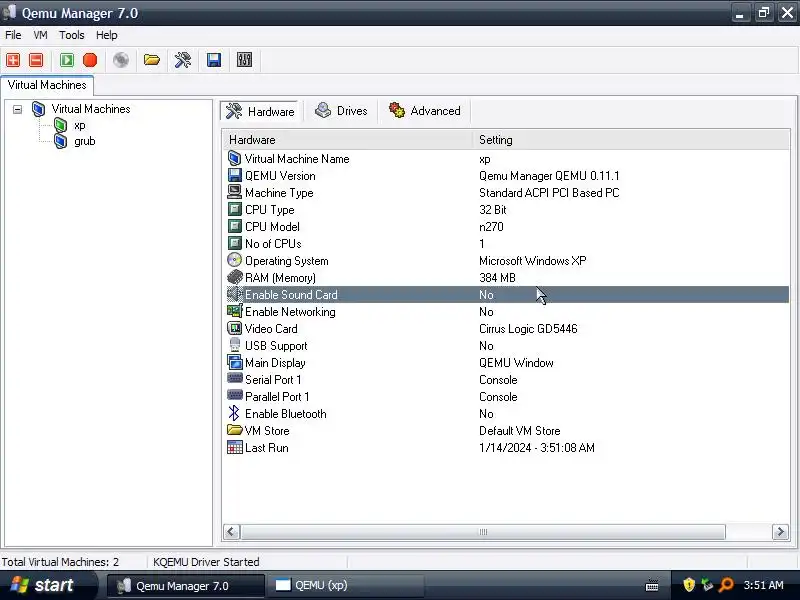Open the Windows start button

coord(47,585)
